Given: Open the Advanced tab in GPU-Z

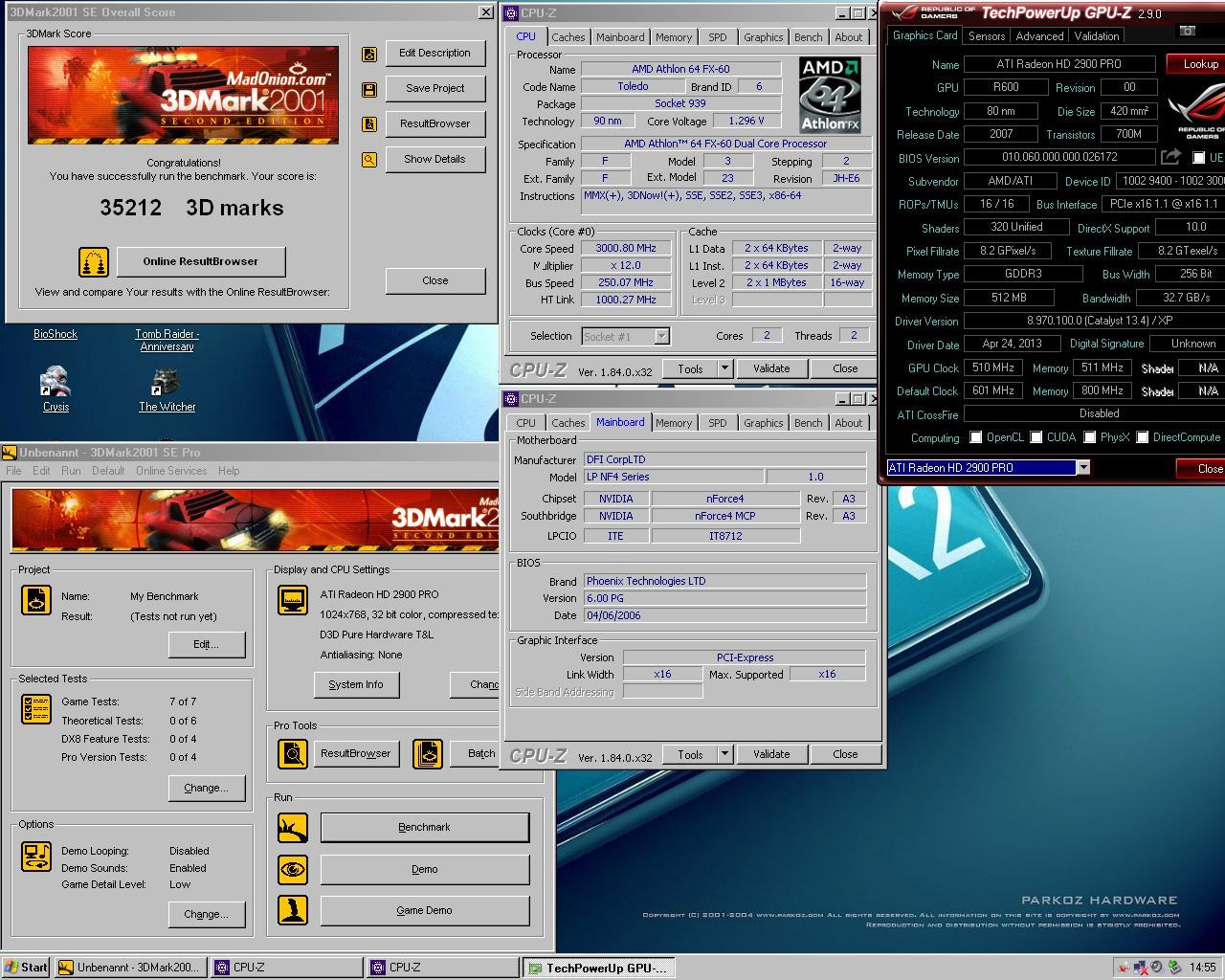Looking at the screenshot, I should tap(1039, 35).
